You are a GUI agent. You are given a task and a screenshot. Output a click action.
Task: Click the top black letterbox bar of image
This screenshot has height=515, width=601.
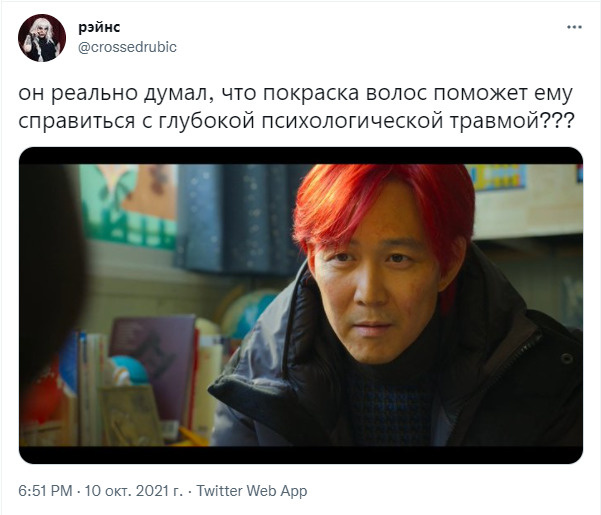(x=301, y=156)
